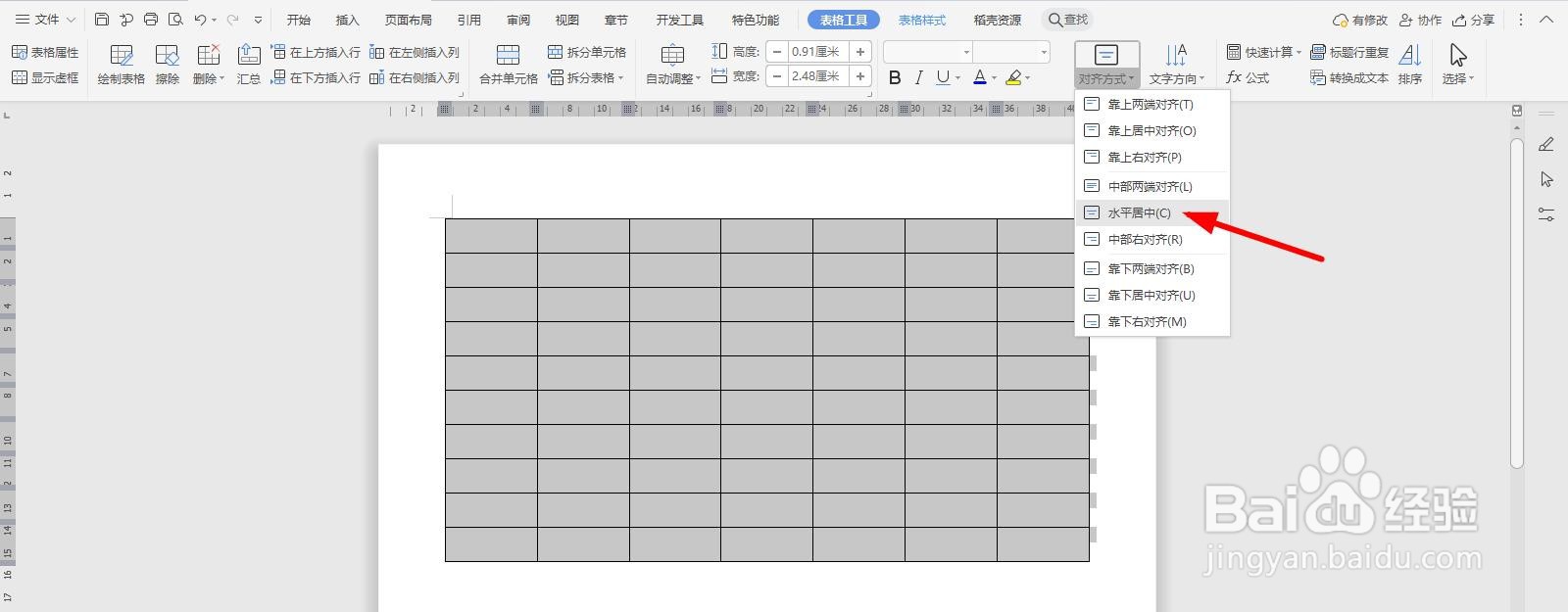Toggle 标题行重复 repeat header rows
Screen dimensions: 1568x612
[1349, 52]
